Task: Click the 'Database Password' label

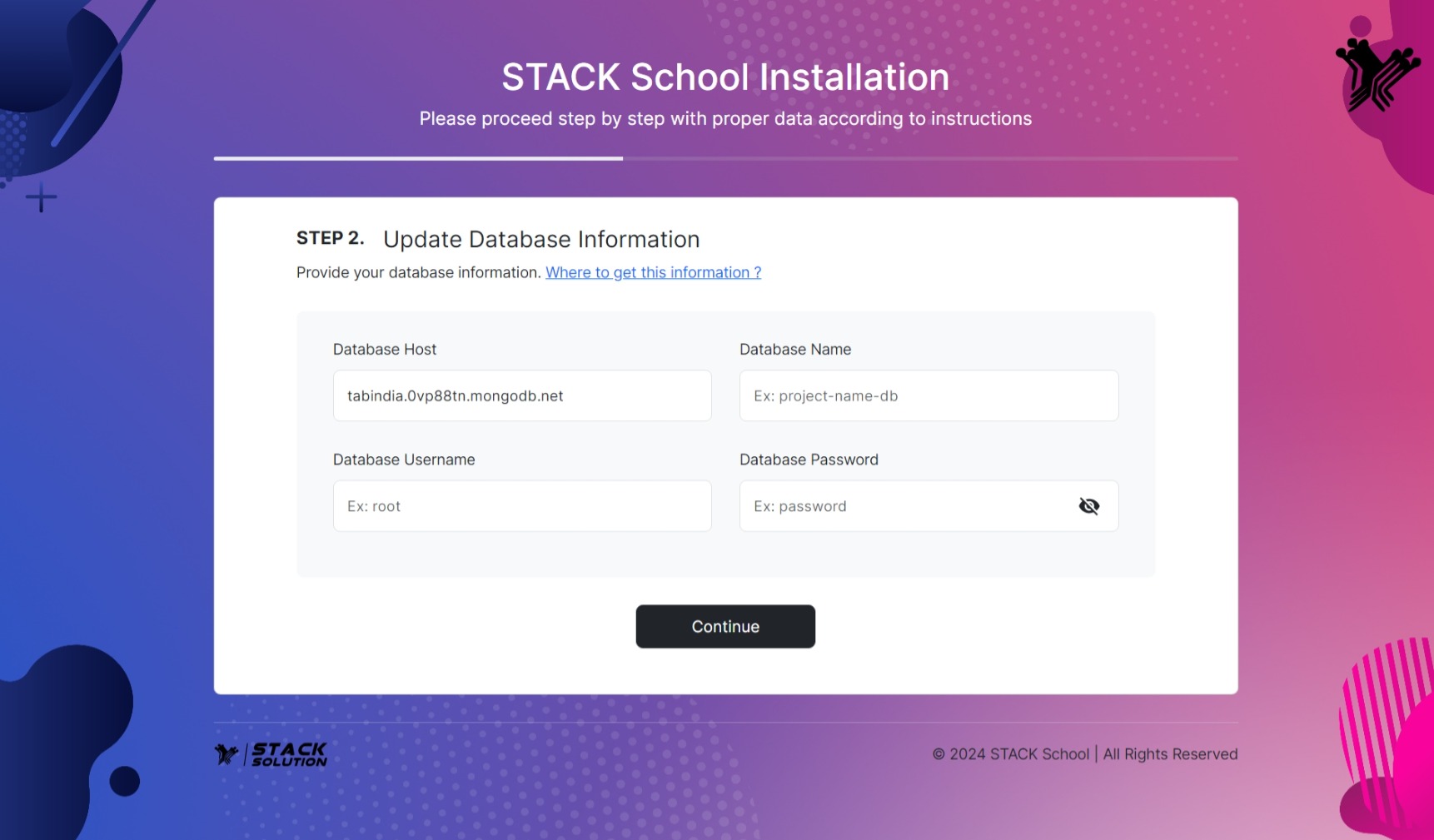Action: [x=809, y=460]
